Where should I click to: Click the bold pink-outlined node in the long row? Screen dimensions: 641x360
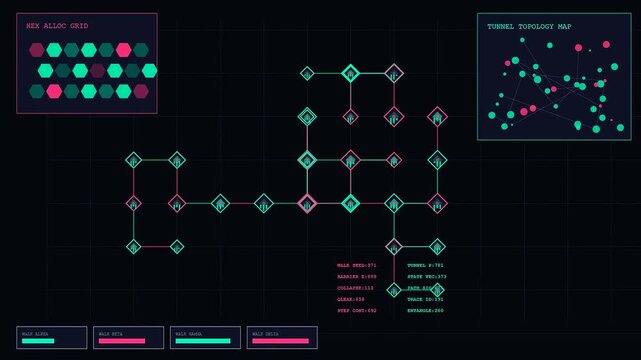pos(307,203)
